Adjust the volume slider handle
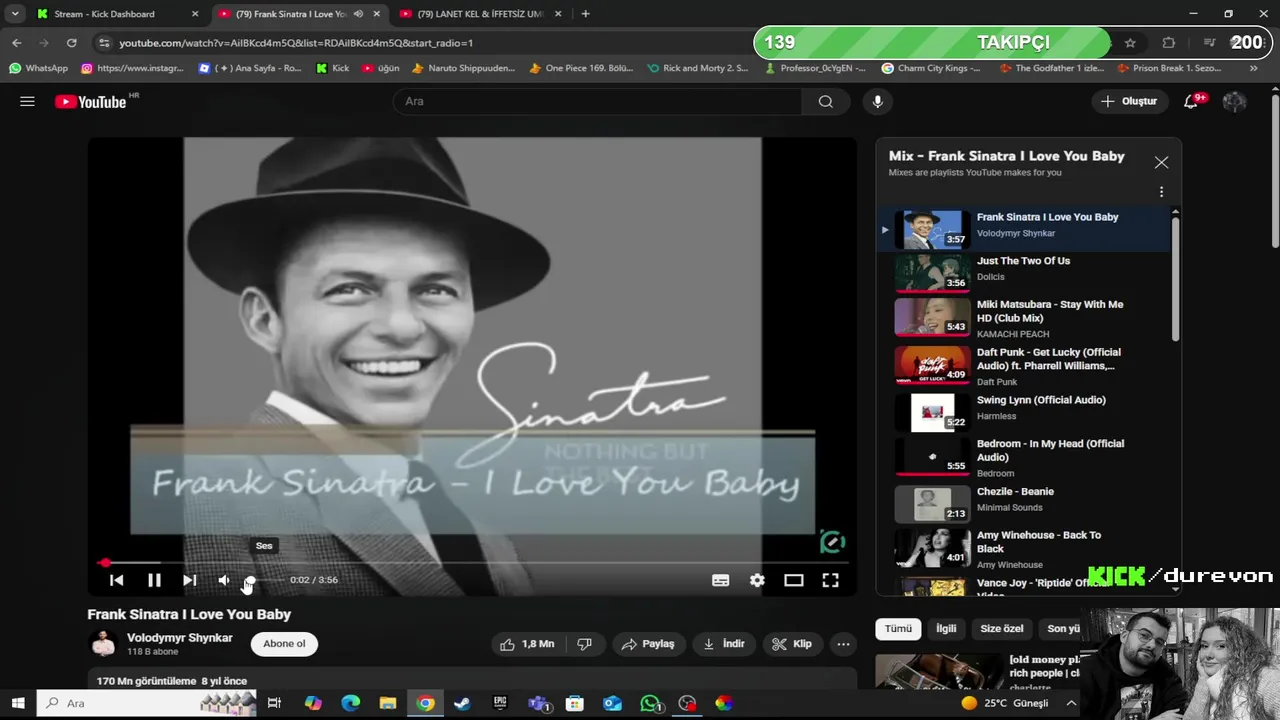The height and width of the screenshot is (720, 1280). pos(250,580)
